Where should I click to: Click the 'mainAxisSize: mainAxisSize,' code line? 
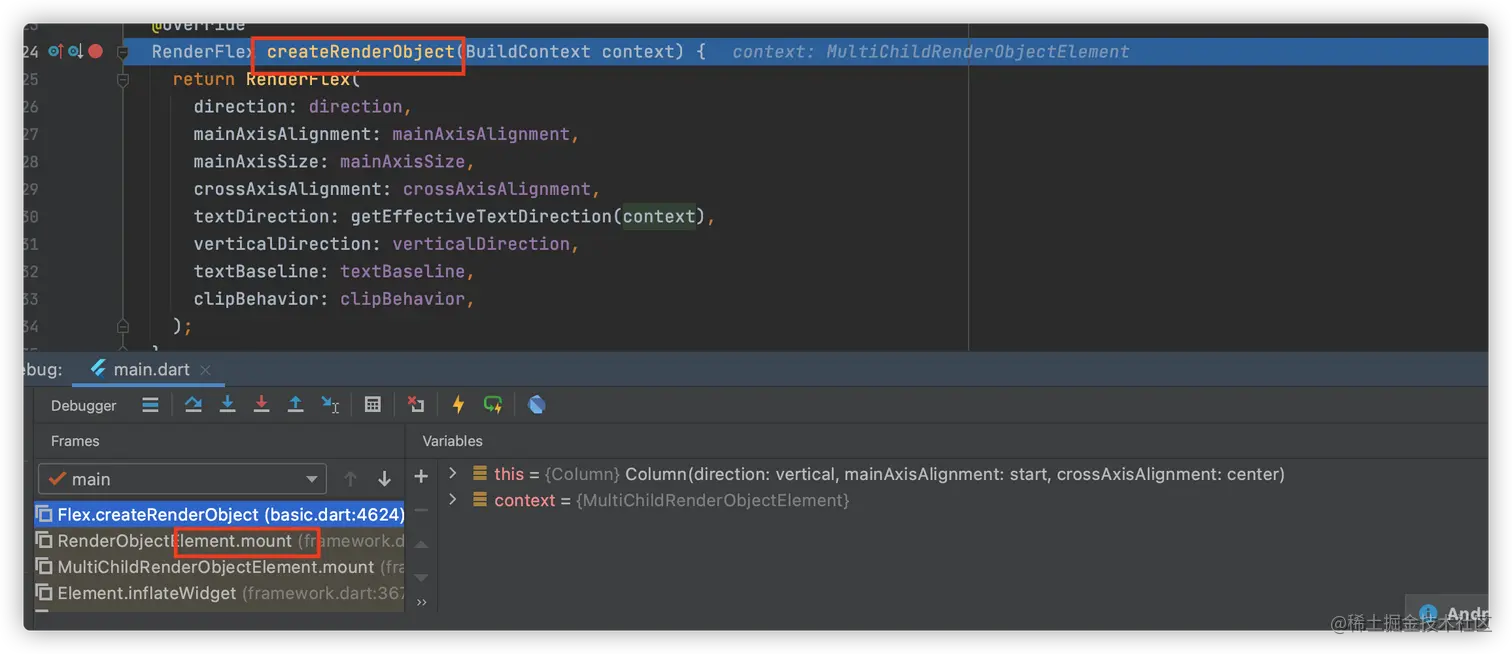334,161
